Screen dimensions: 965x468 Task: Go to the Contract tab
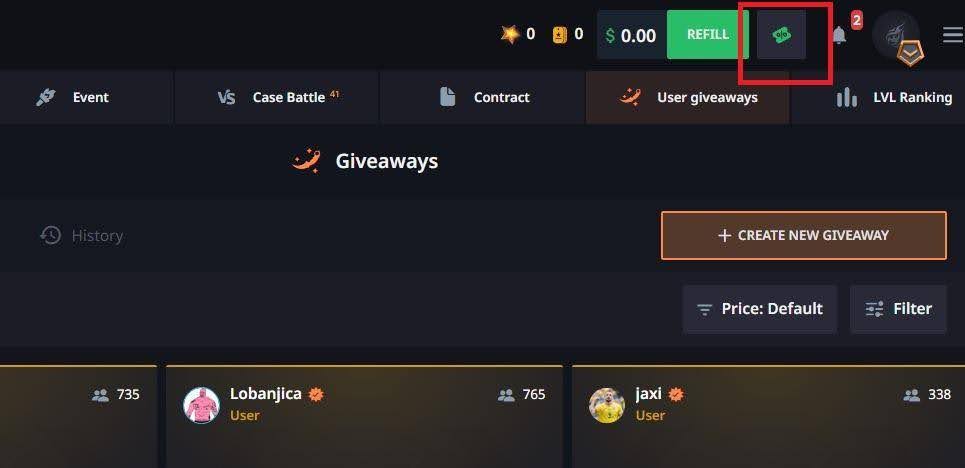[x=482, y=97]
